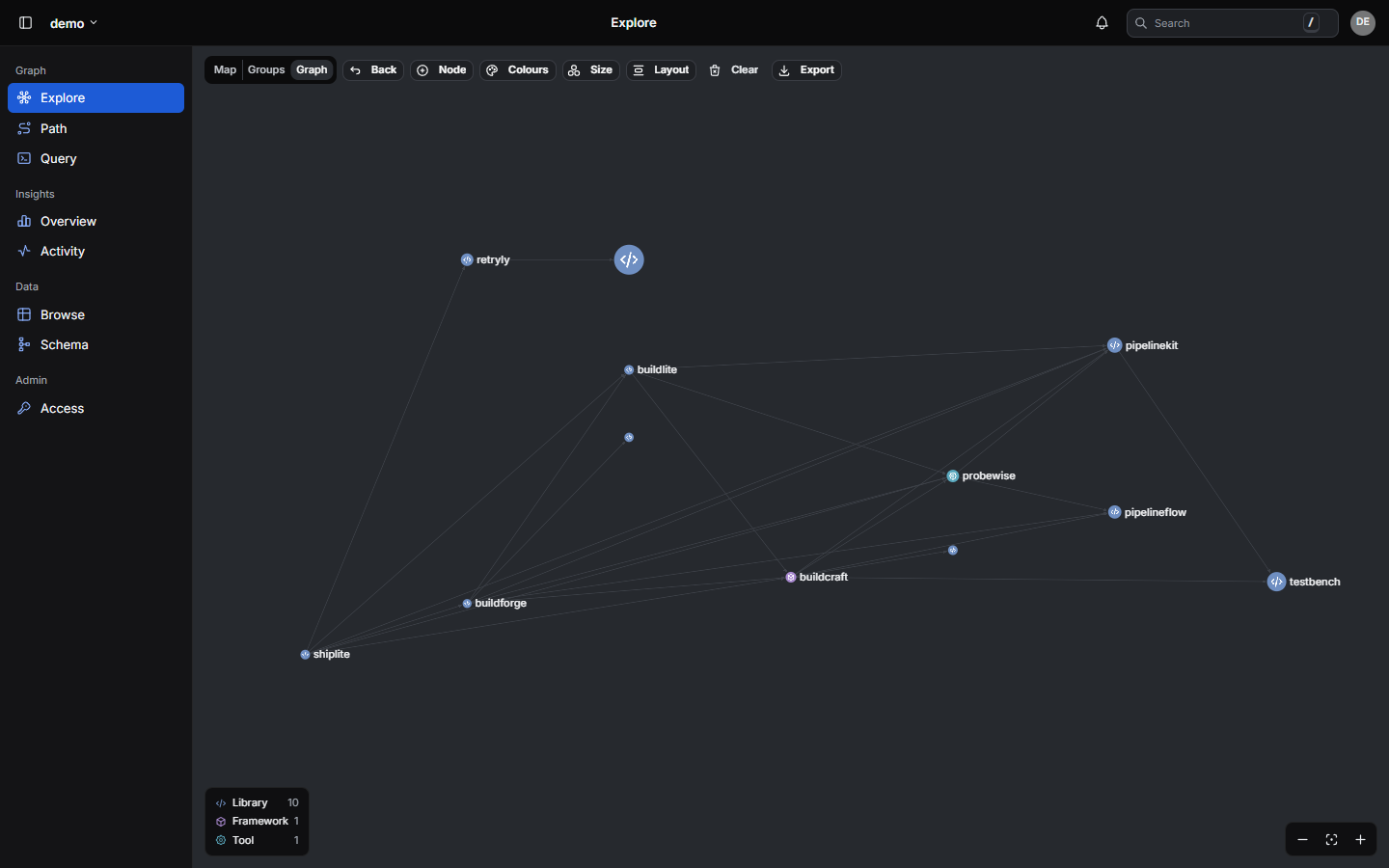1389x868 pixels.
Task: Zoom in with the plus button
Action: pos(1360,840)
